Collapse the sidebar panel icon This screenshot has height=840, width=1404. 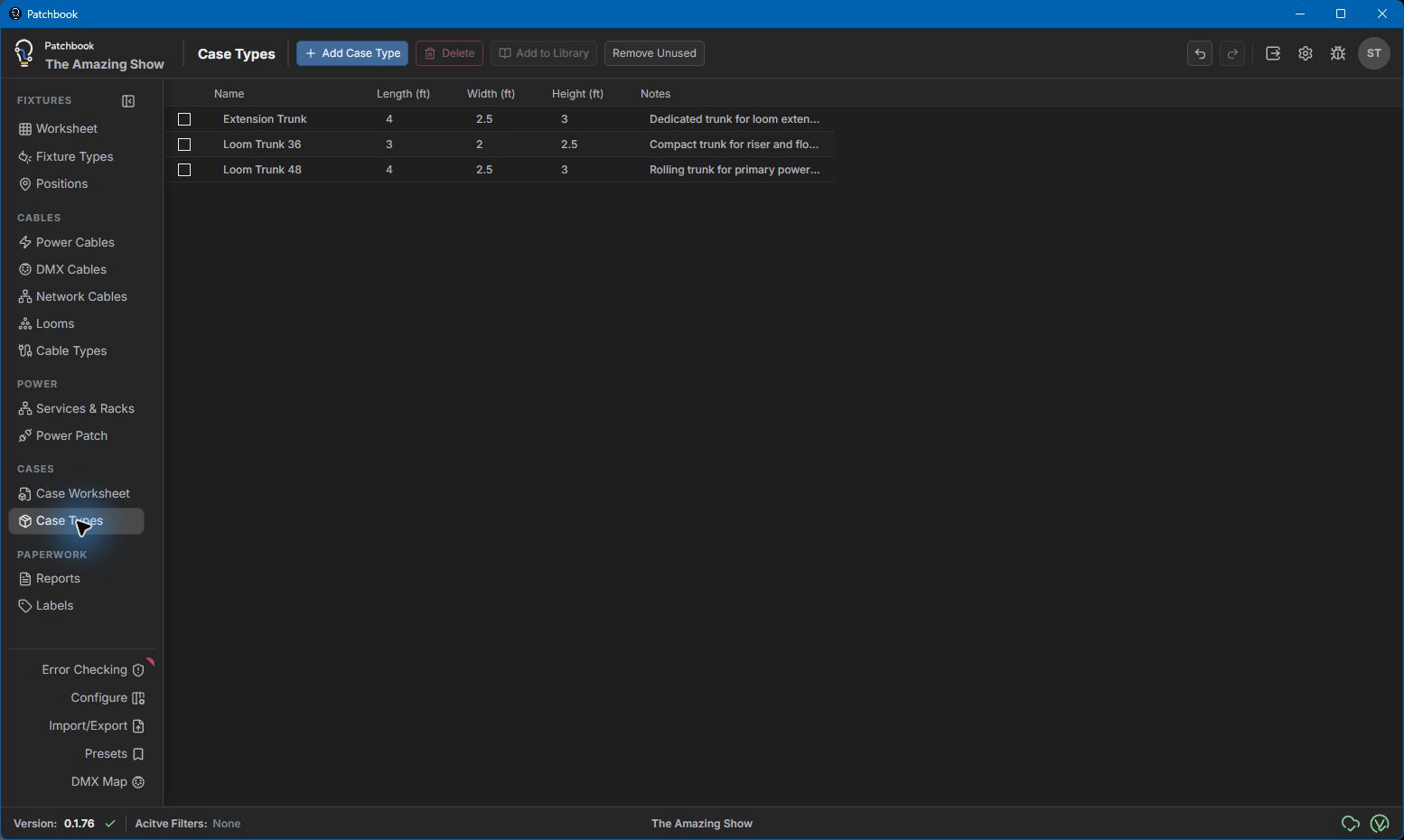point(128,101)
